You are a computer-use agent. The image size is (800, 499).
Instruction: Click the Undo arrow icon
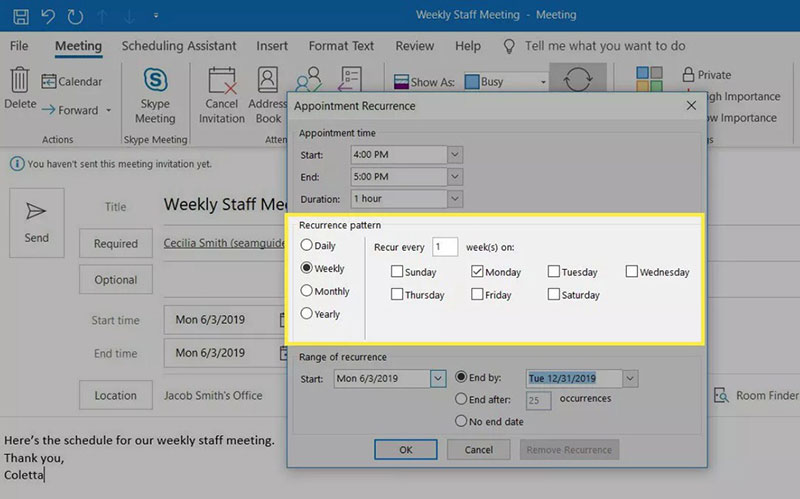coord(48,16)
